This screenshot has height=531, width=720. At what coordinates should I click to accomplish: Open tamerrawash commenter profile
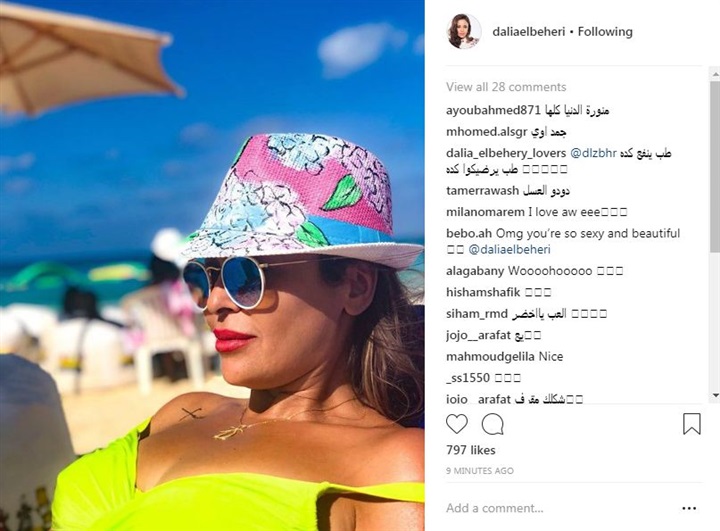[482, 191]
